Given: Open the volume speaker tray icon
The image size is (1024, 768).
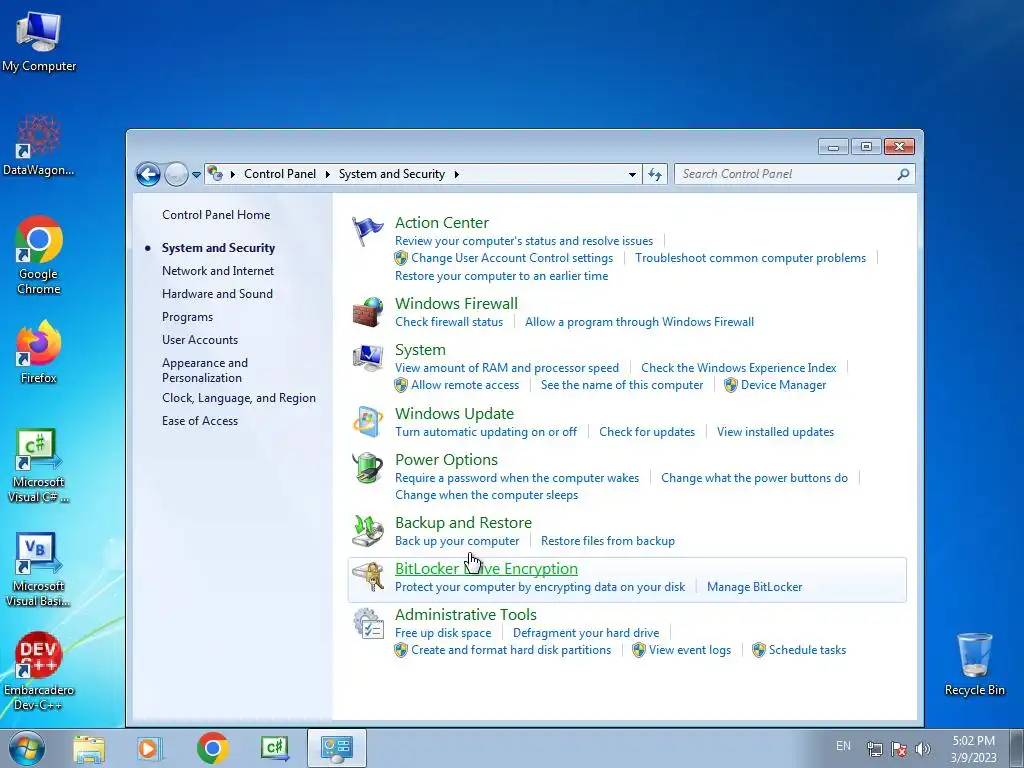Looking at the screenshot, I should pos(923,748).
